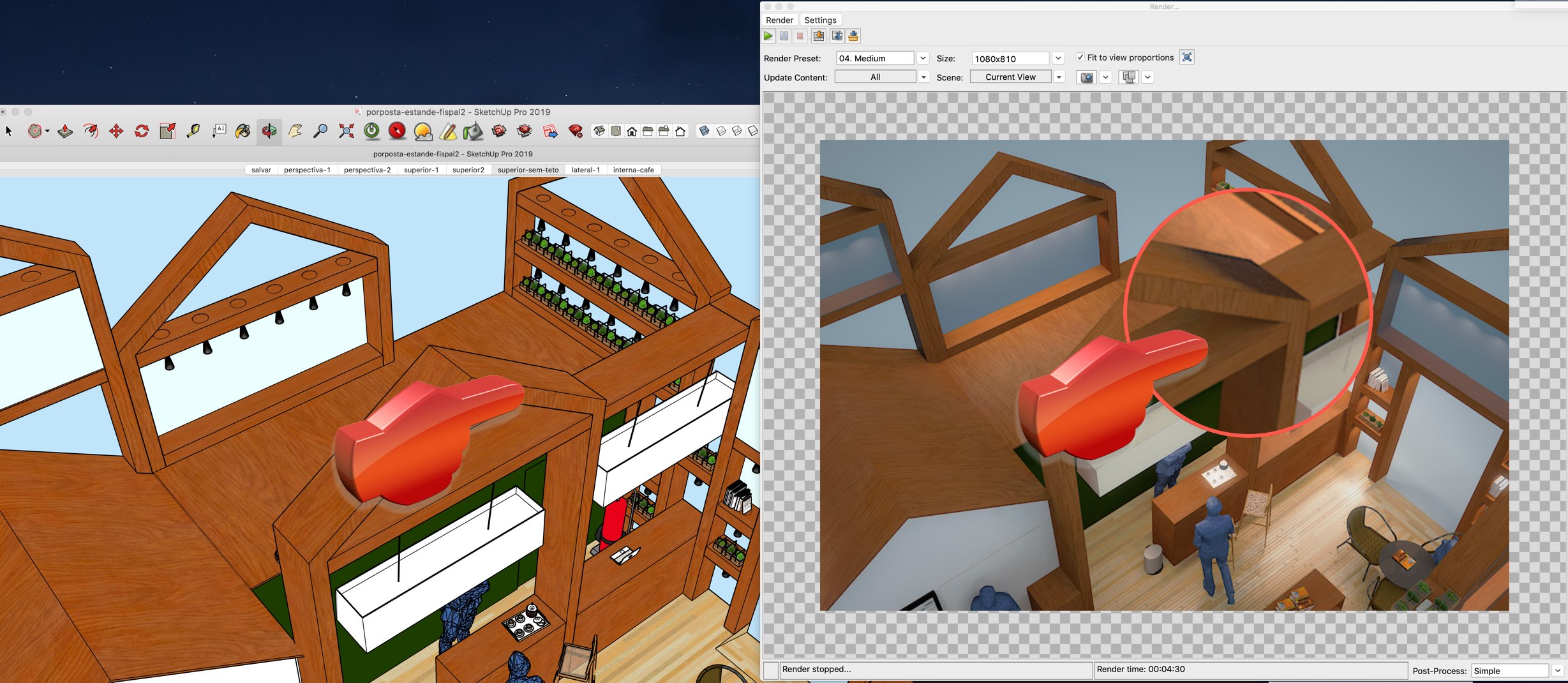Switch to perspectiva-1 scene tab
The height and width of the screenshot is (683, 1568).
[307, 170]
